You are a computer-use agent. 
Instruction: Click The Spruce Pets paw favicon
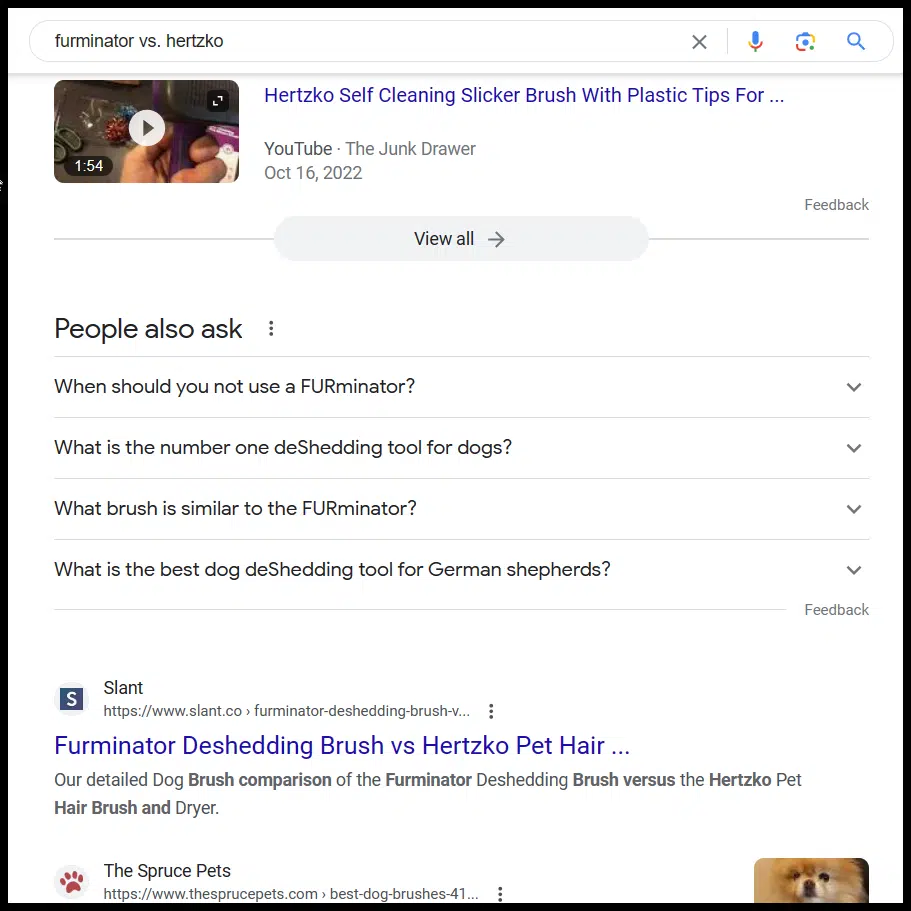(x=71, y=882)
